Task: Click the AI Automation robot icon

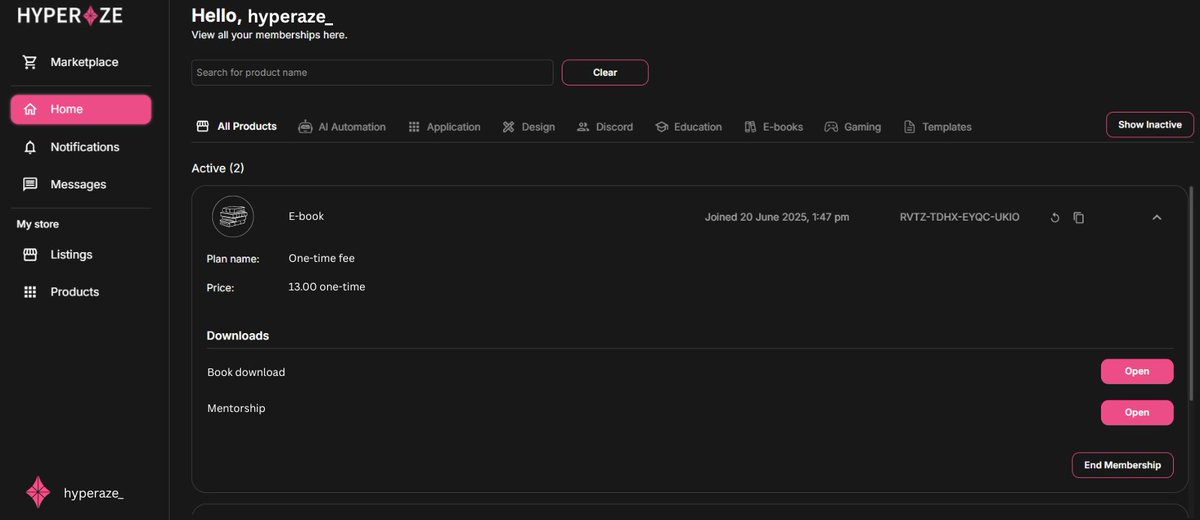Action: (x=305, y=127)
